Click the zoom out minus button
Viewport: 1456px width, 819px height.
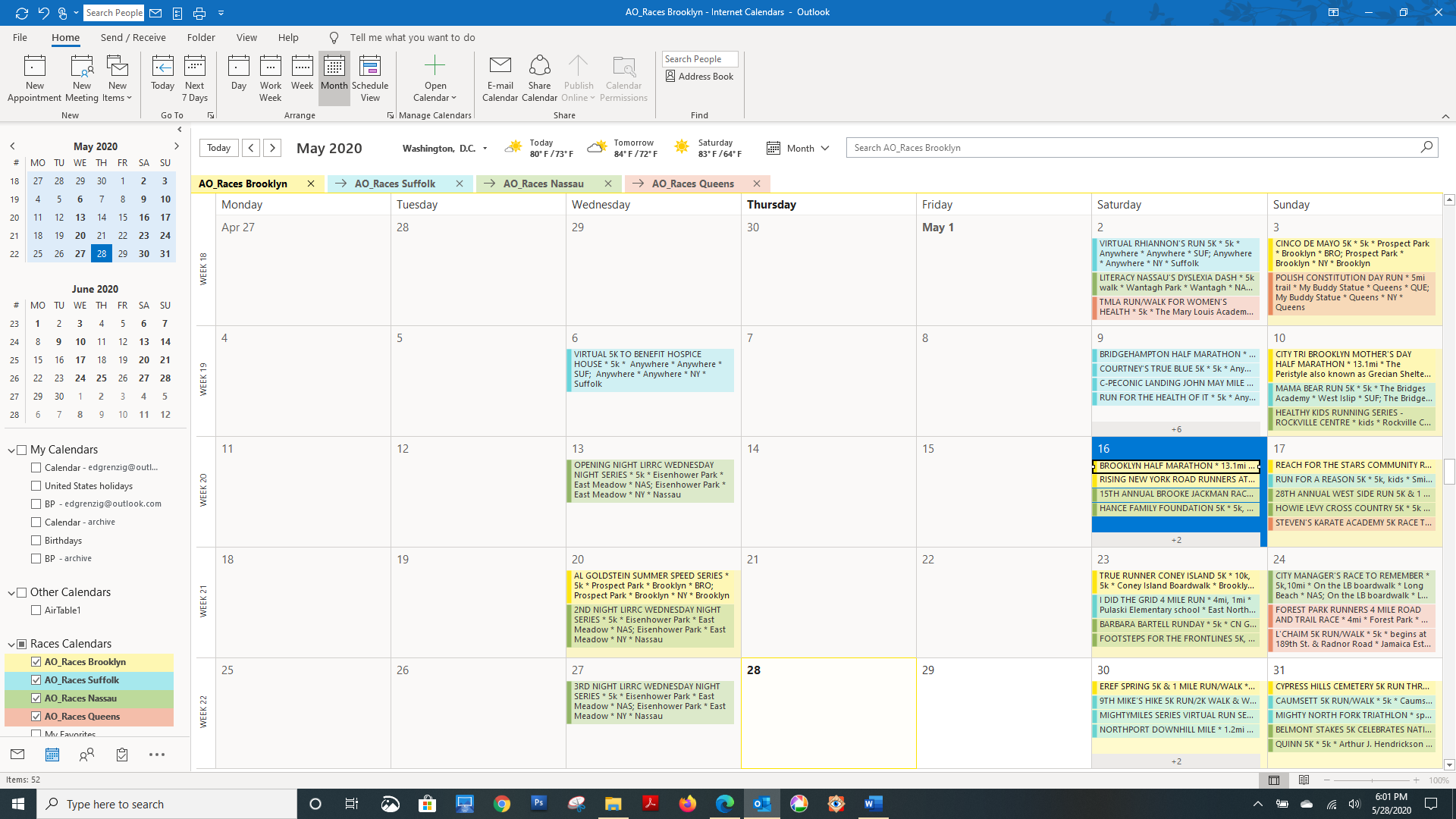[x=1326, y=780]
